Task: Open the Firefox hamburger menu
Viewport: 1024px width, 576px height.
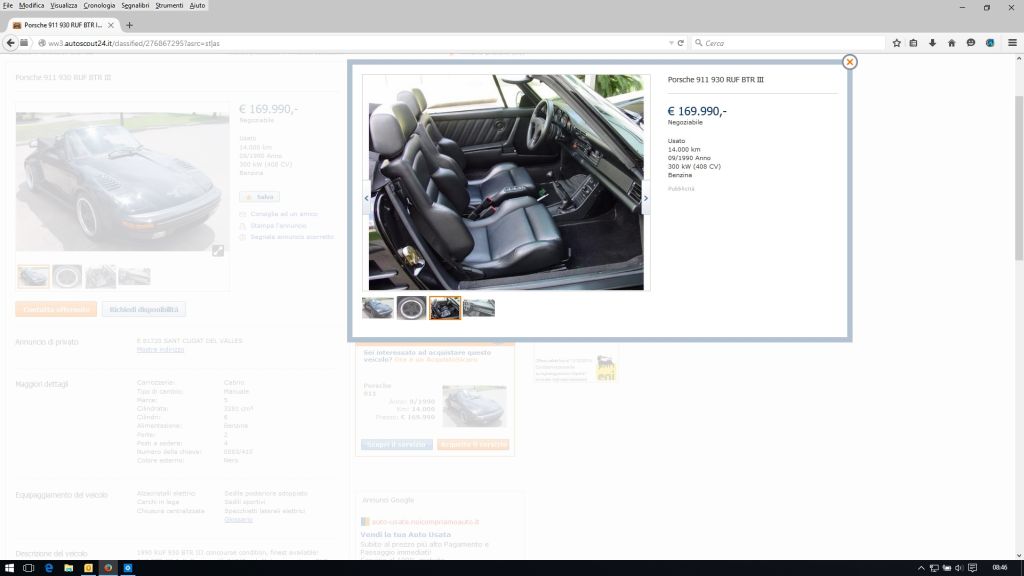Action: [x=1012, y=43]
